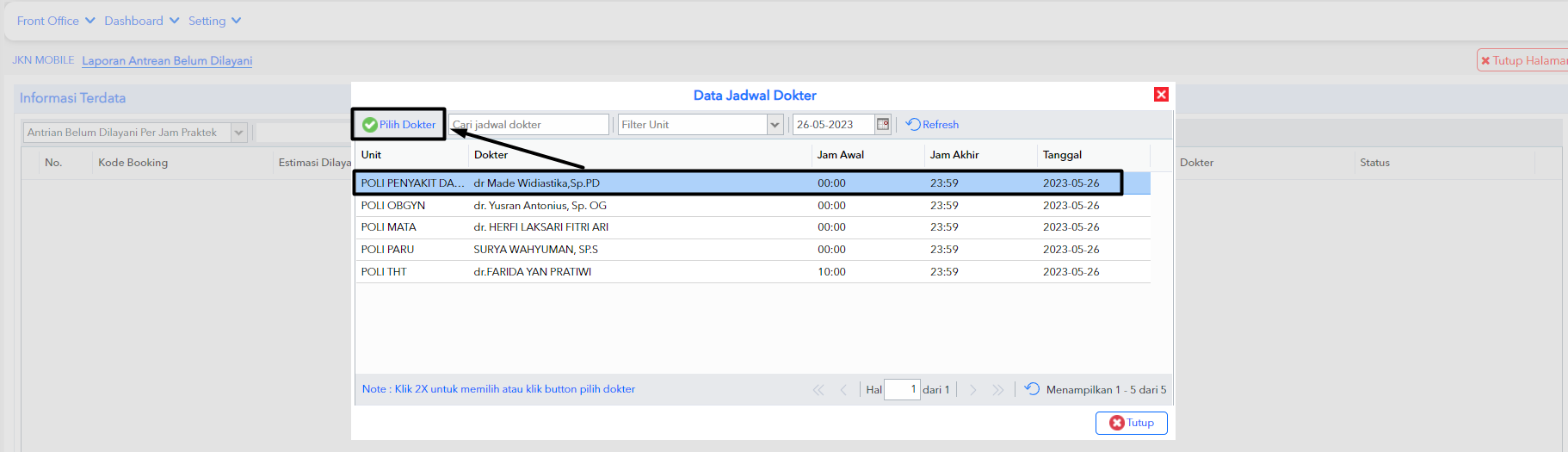The height and width of the screenshot is (452, 1568).
Task: Click the date field showing 26-05-2023
Action: click(833, 125)
